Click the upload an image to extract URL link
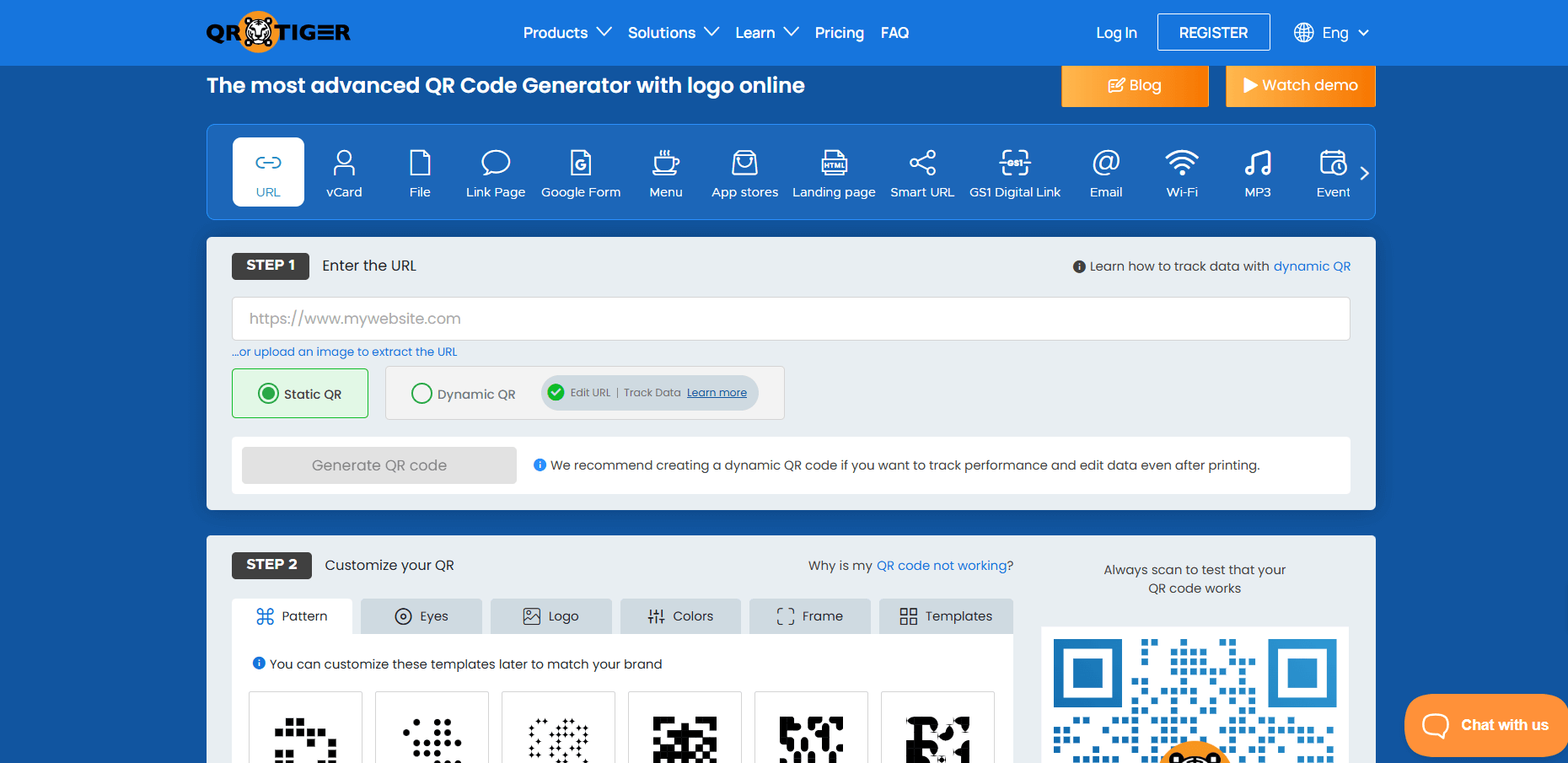 [x=345, y=352]
